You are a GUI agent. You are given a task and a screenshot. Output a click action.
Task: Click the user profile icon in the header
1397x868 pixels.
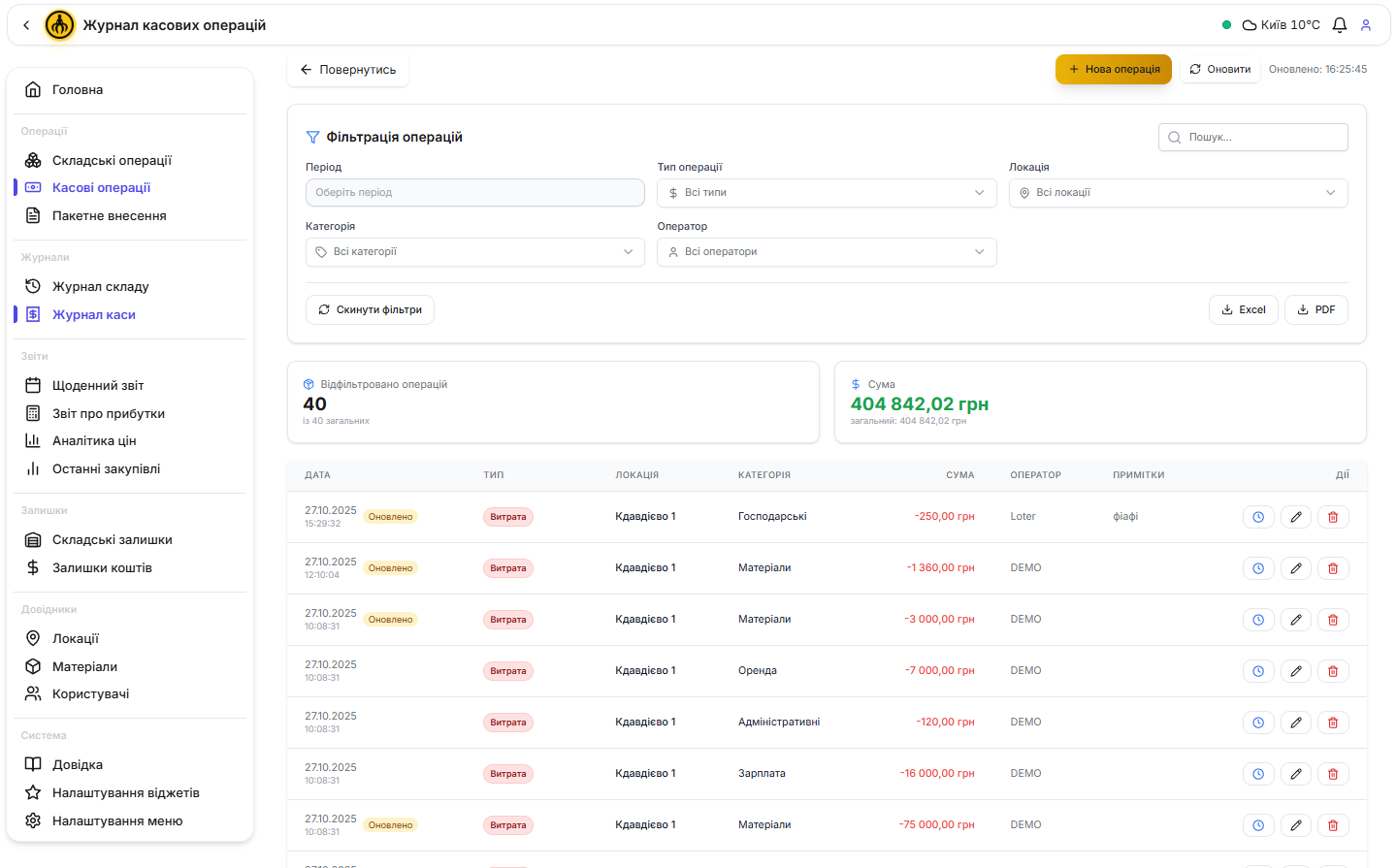pos(1367,24)
